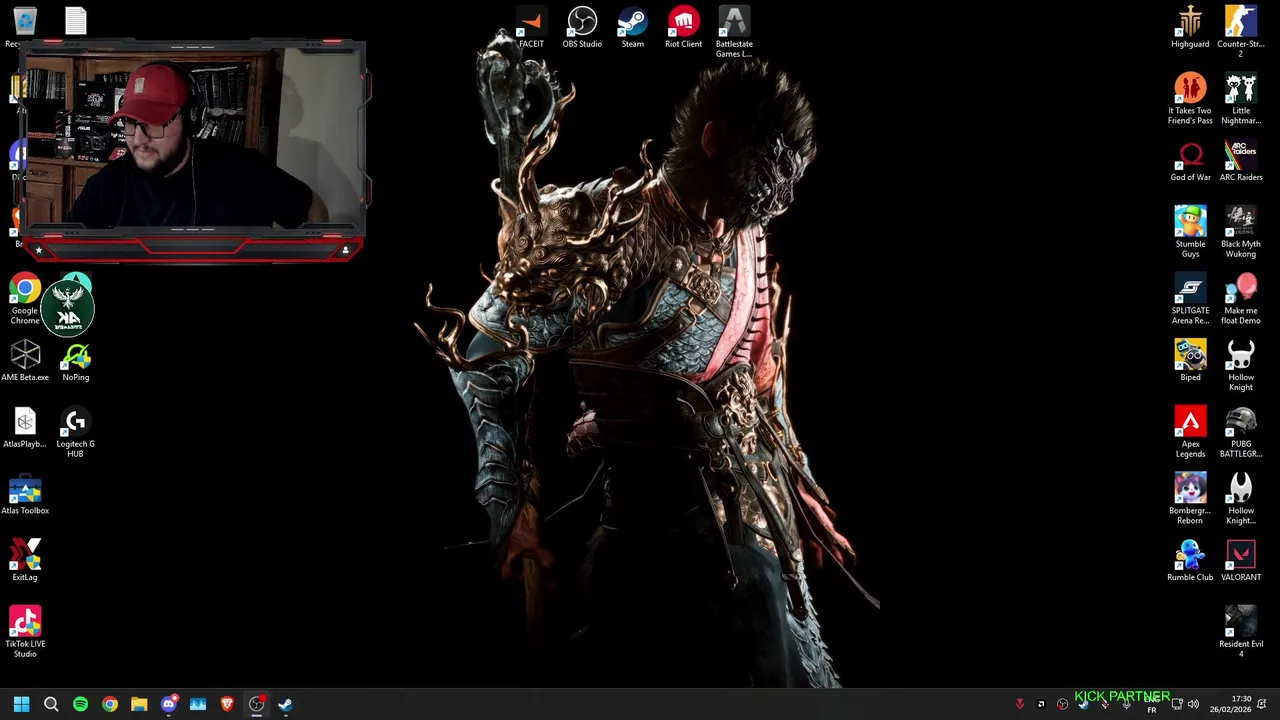Select the Hollow Knight Silksong icon
The width and height of the screenshot is (1280, 720).
(x=1241, y=498)
